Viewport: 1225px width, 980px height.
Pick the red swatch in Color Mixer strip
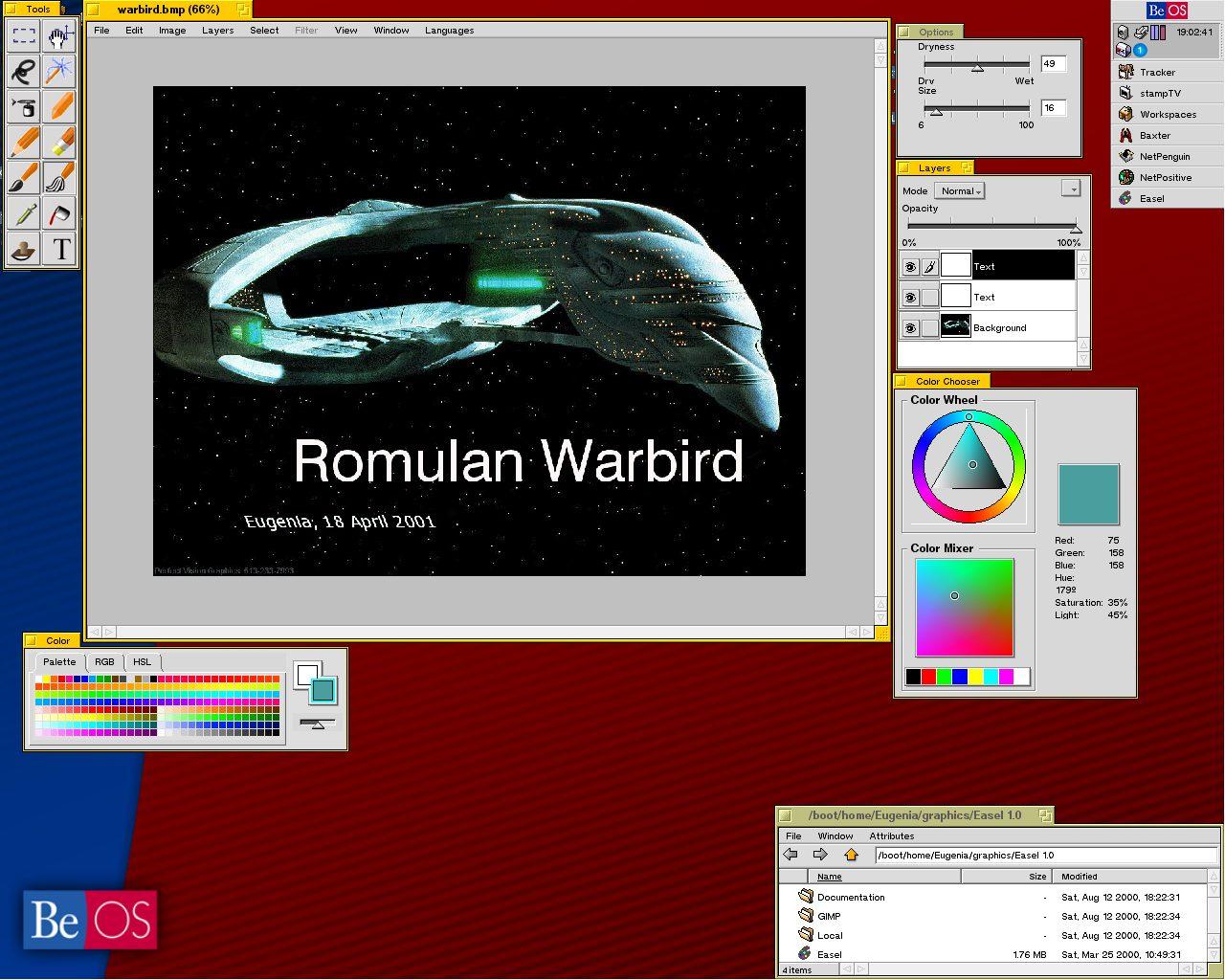(928, 677)
